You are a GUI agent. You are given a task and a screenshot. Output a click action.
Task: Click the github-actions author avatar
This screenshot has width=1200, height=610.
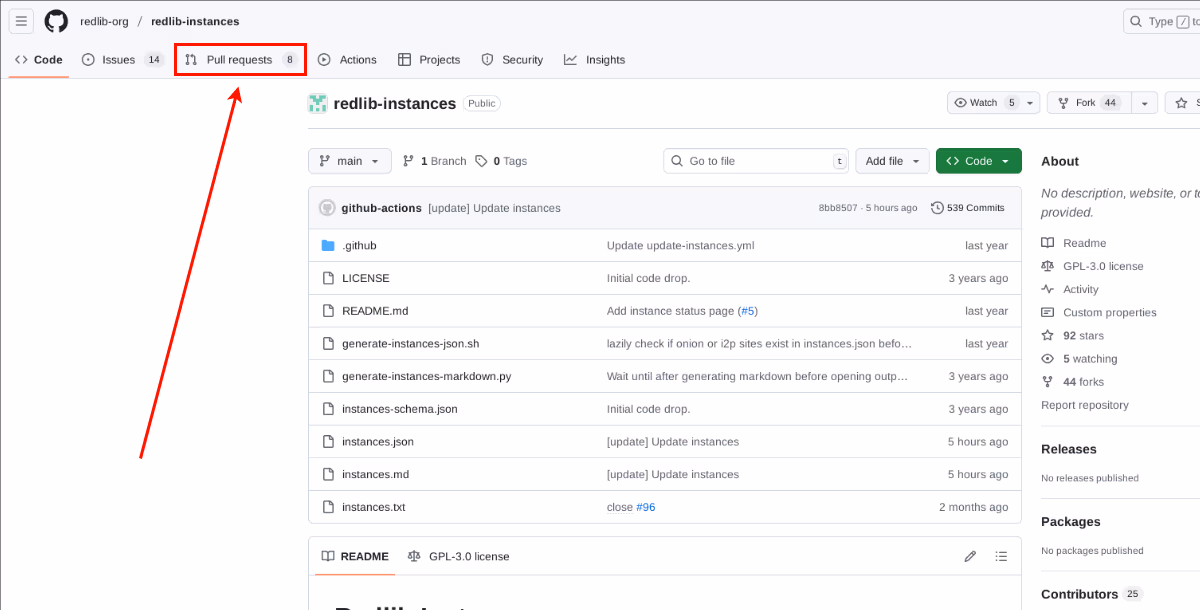[x=327, y=208]
